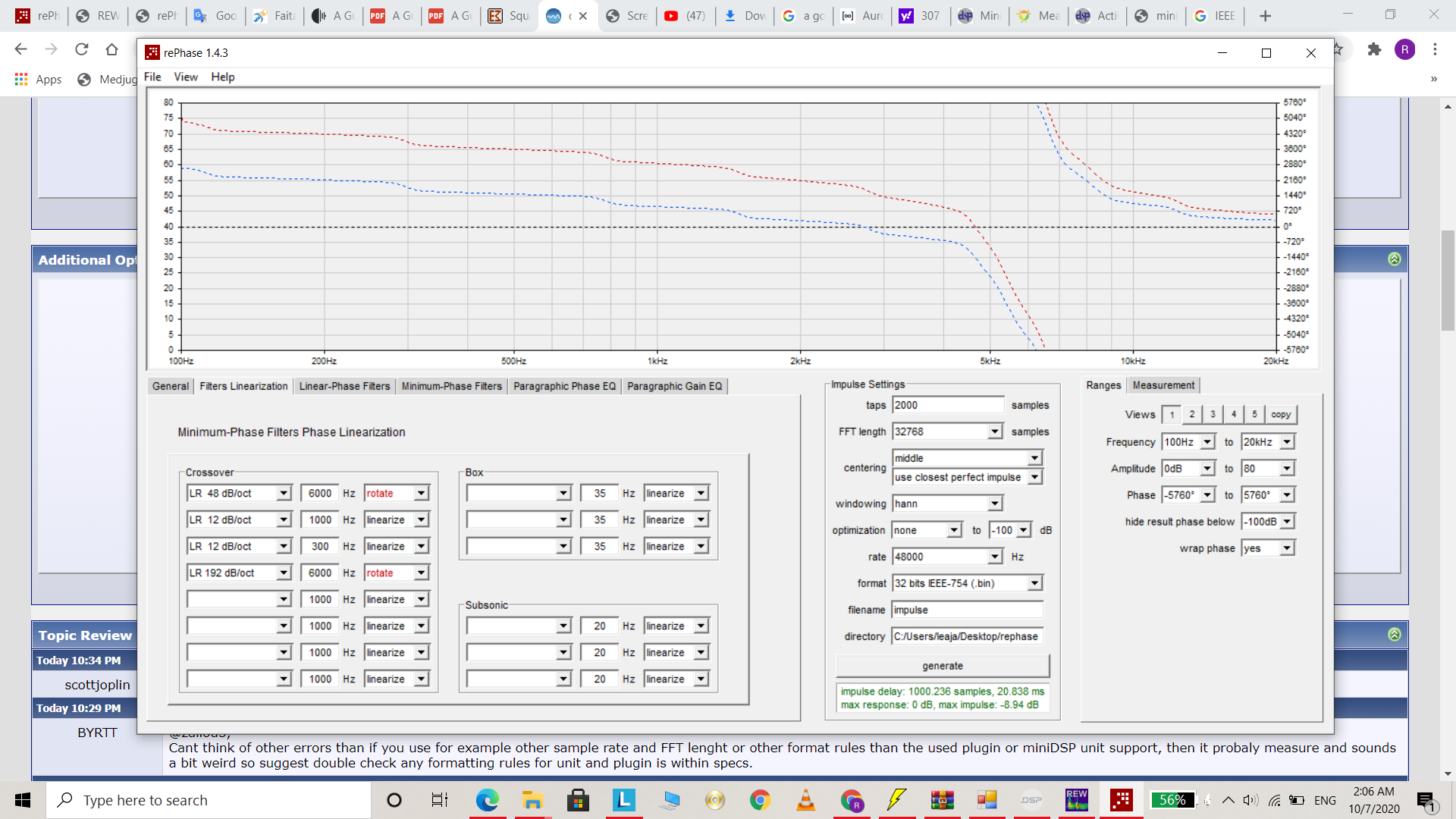Click the first crossover 6000 Hz field
Screen dimensions: 1456x819
click(319, 494)
